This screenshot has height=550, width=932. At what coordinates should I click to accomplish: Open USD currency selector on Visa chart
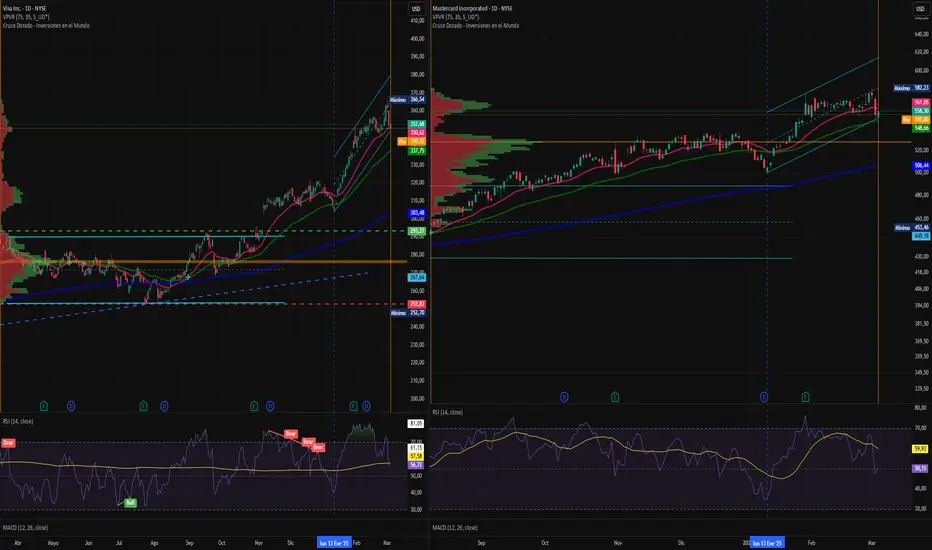coord(416,8)
